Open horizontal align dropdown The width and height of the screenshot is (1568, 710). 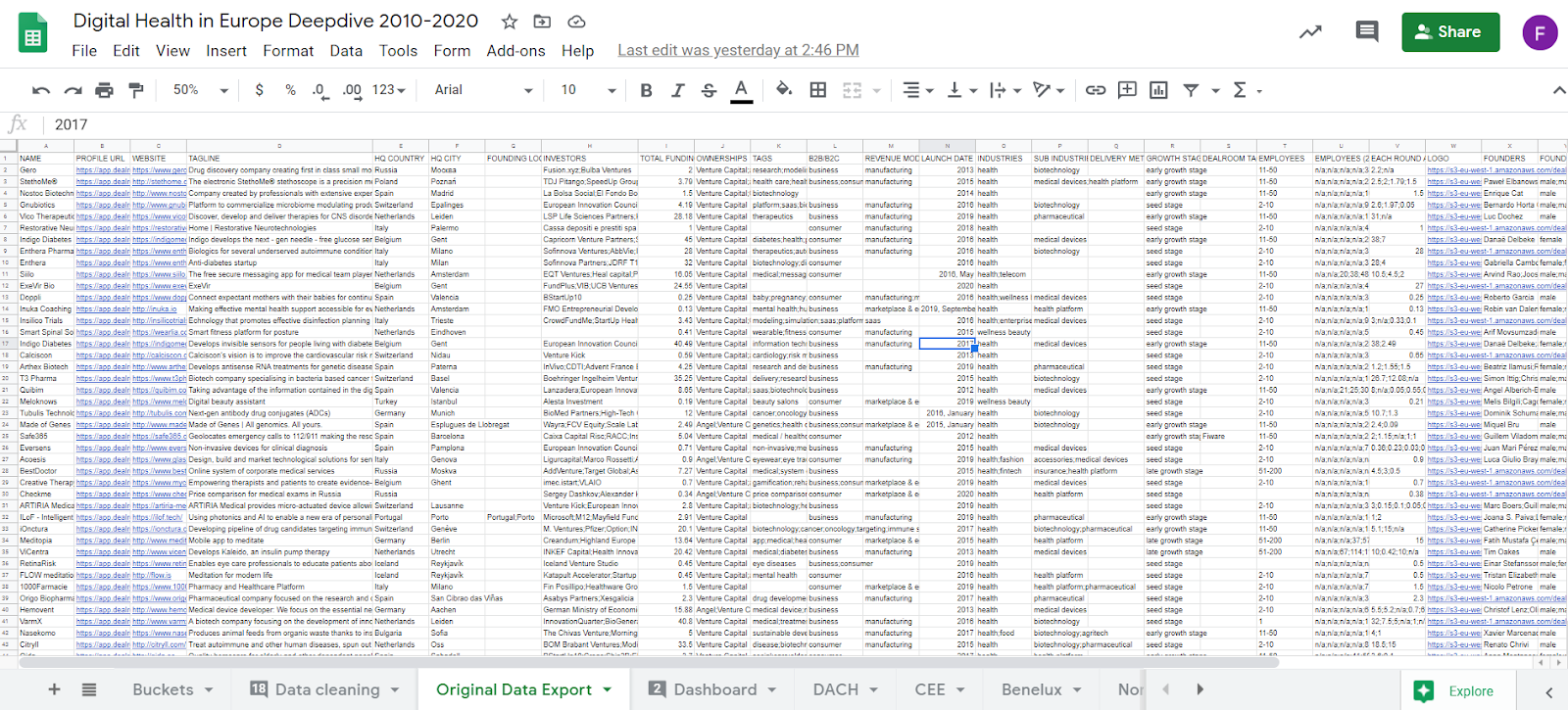(917, 90)
